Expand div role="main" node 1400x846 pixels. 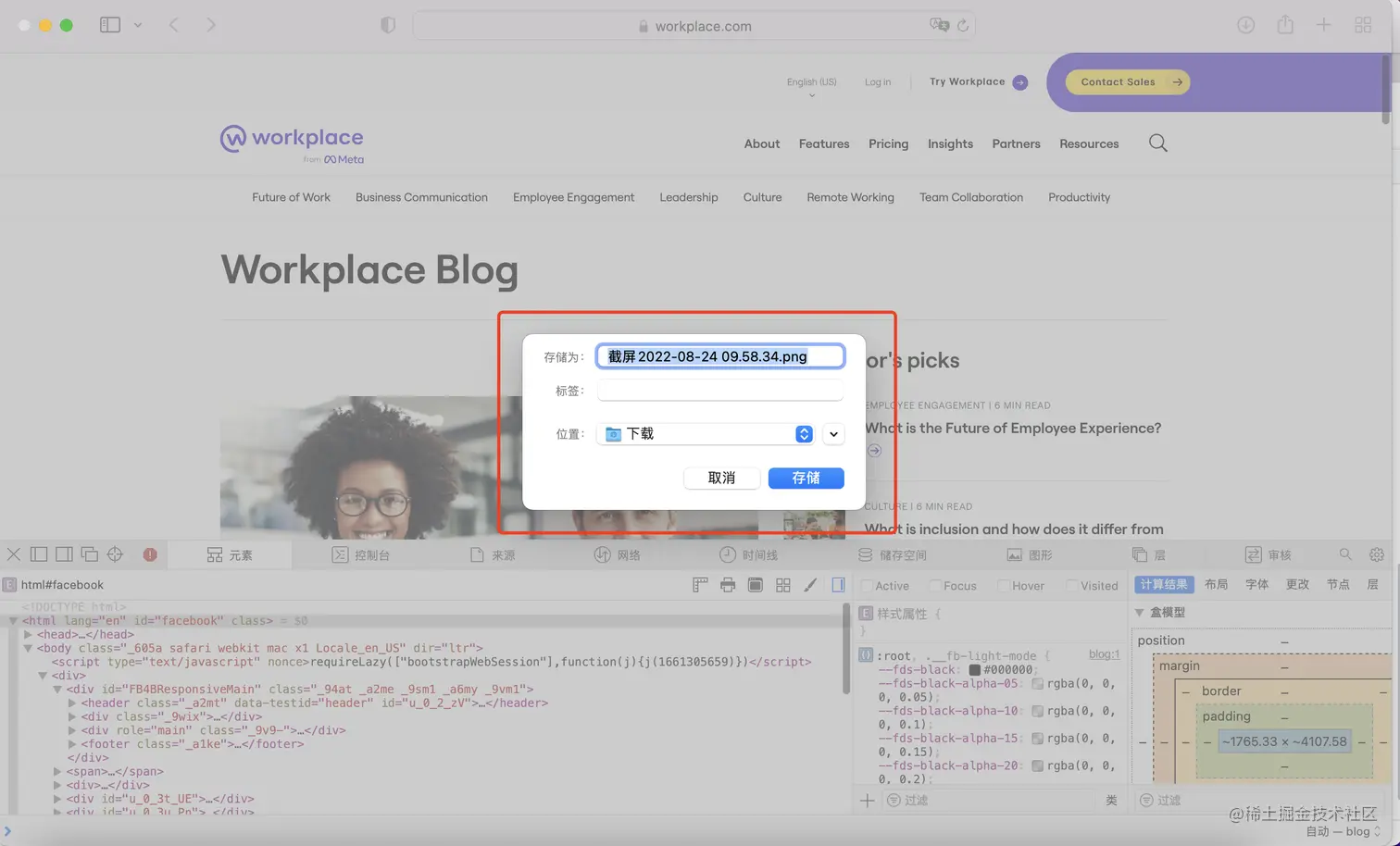coord(72,730)
